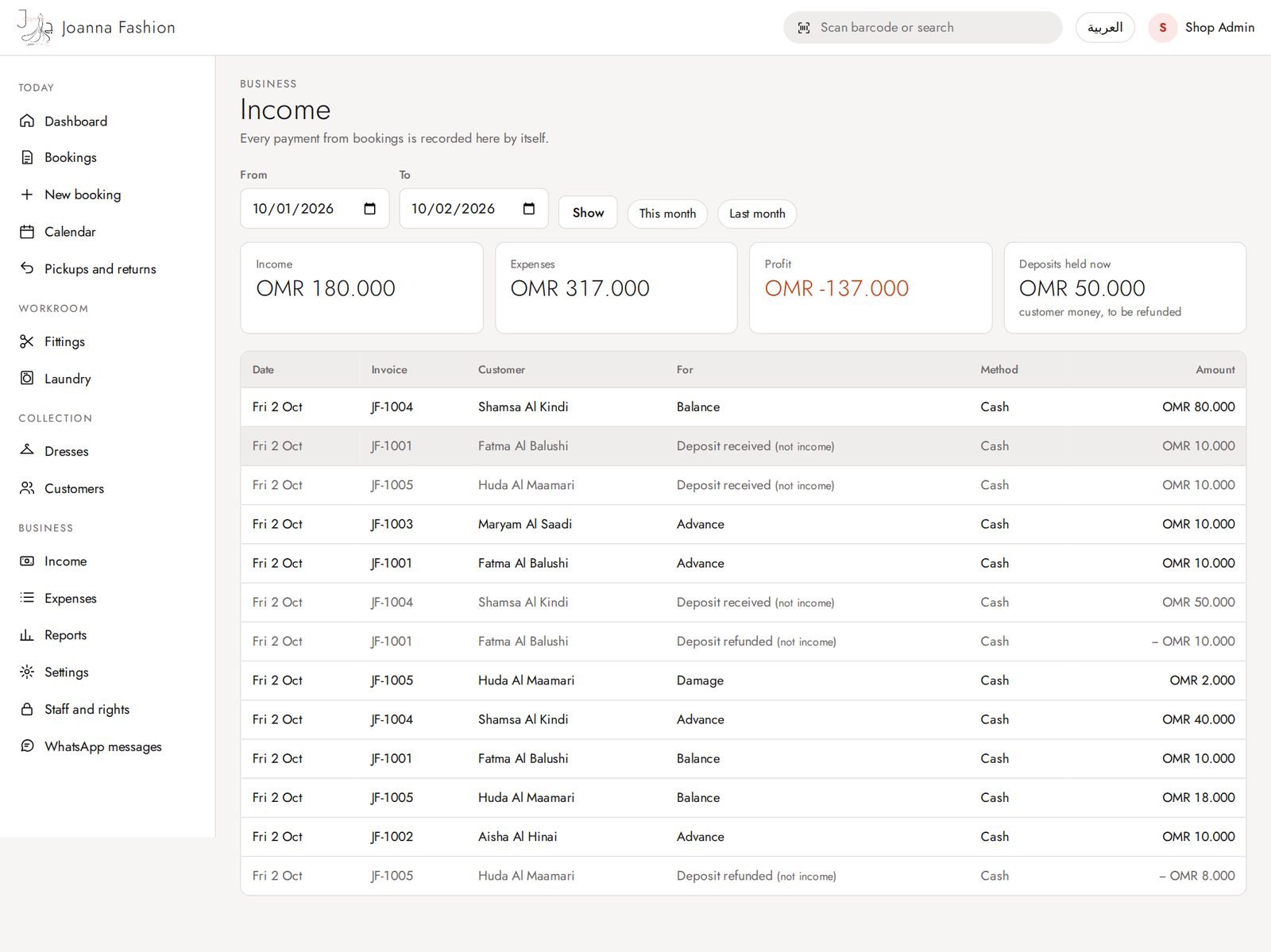Click the Customers people icon
Screen dimensions: 1271x952
[27, 488]
